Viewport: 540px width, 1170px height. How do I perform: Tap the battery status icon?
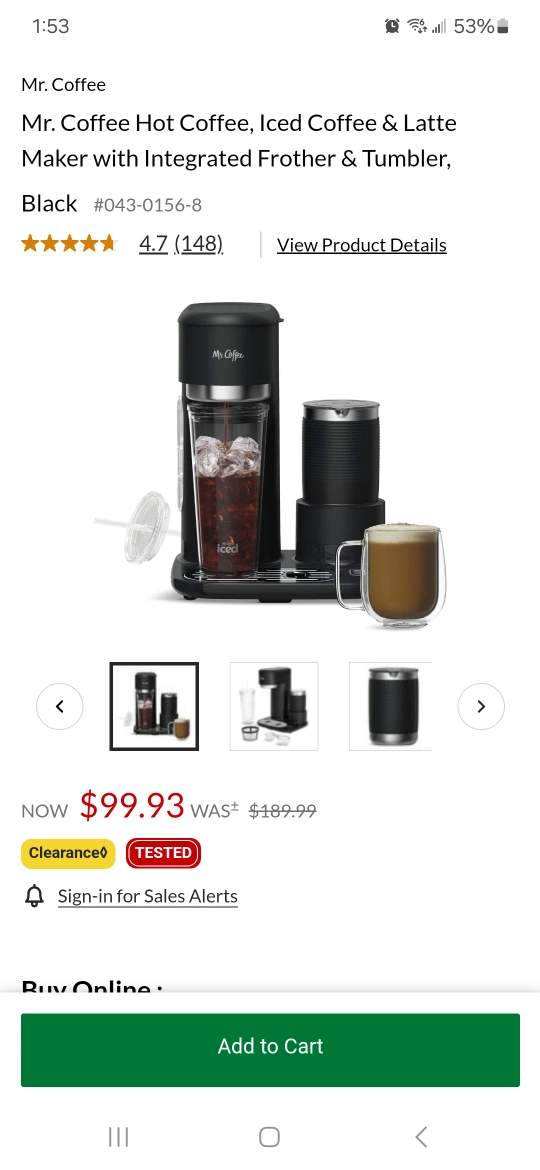coord(503,26)
